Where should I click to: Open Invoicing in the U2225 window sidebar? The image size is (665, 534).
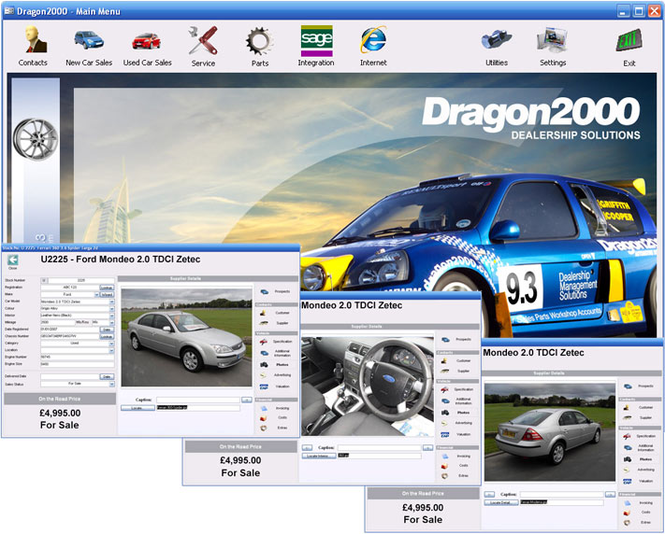276,408
